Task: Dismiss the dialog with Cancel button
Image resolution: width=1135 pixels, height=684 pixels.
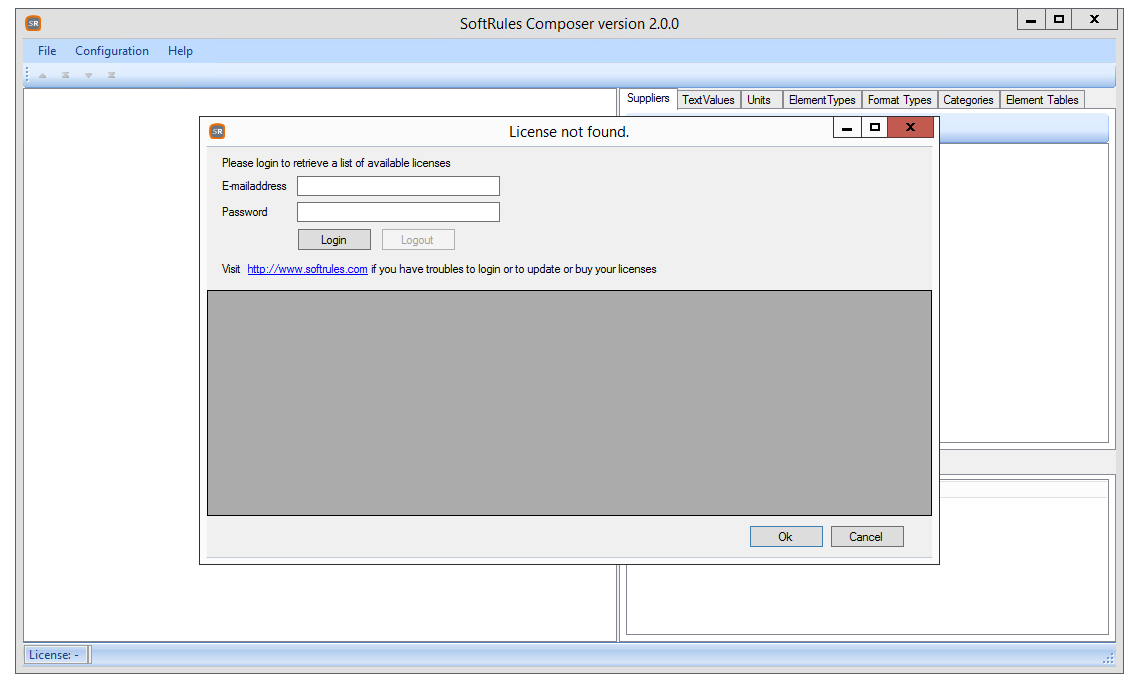Action: click(x=866, y=536)
